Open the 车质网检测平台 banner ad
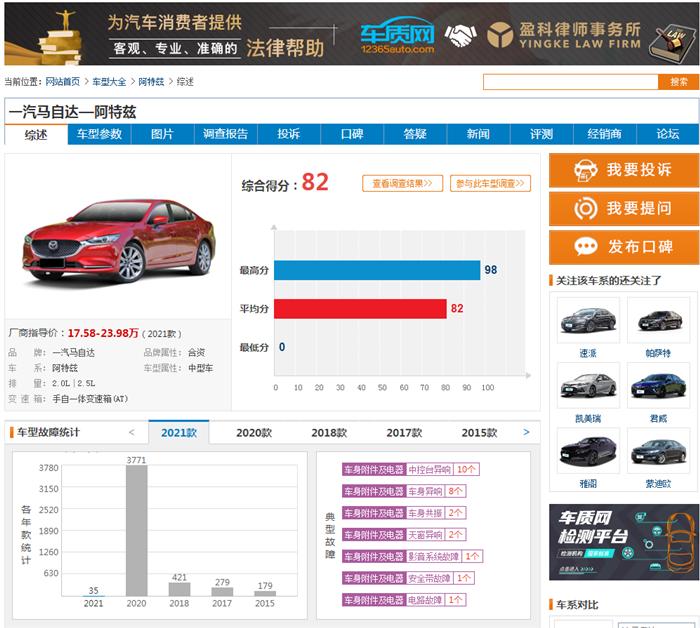Image resolution: width=700 pixels, height=628 pixels. (624, 542)
